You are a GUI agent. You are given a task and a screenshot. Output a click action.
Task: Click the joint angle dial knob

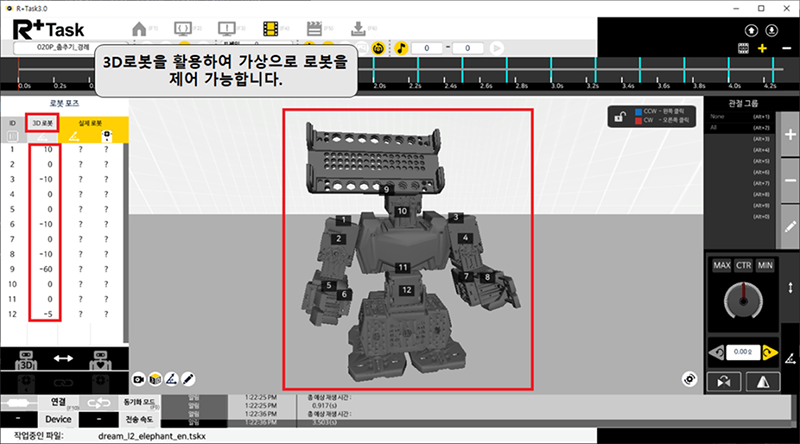[741, 298]
